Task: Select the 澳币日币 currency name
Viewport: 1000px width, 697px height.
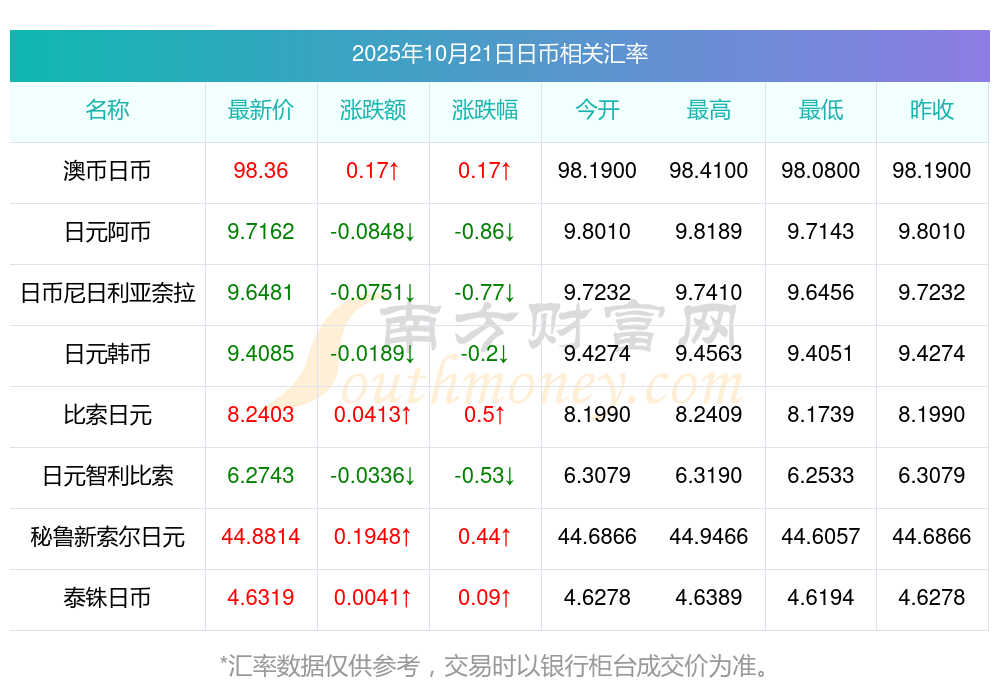Action: tap(107, 171)
